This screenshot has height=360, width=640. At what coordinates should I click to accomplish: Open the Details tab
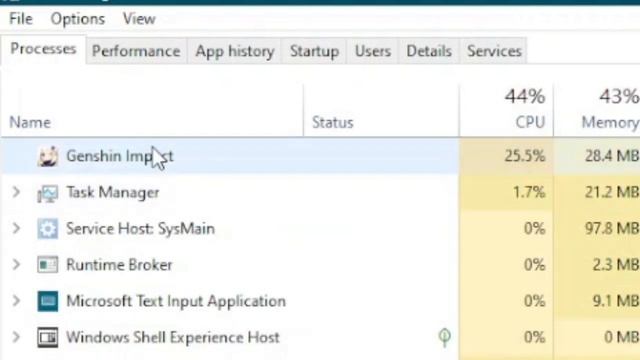[x=429, y=51]
